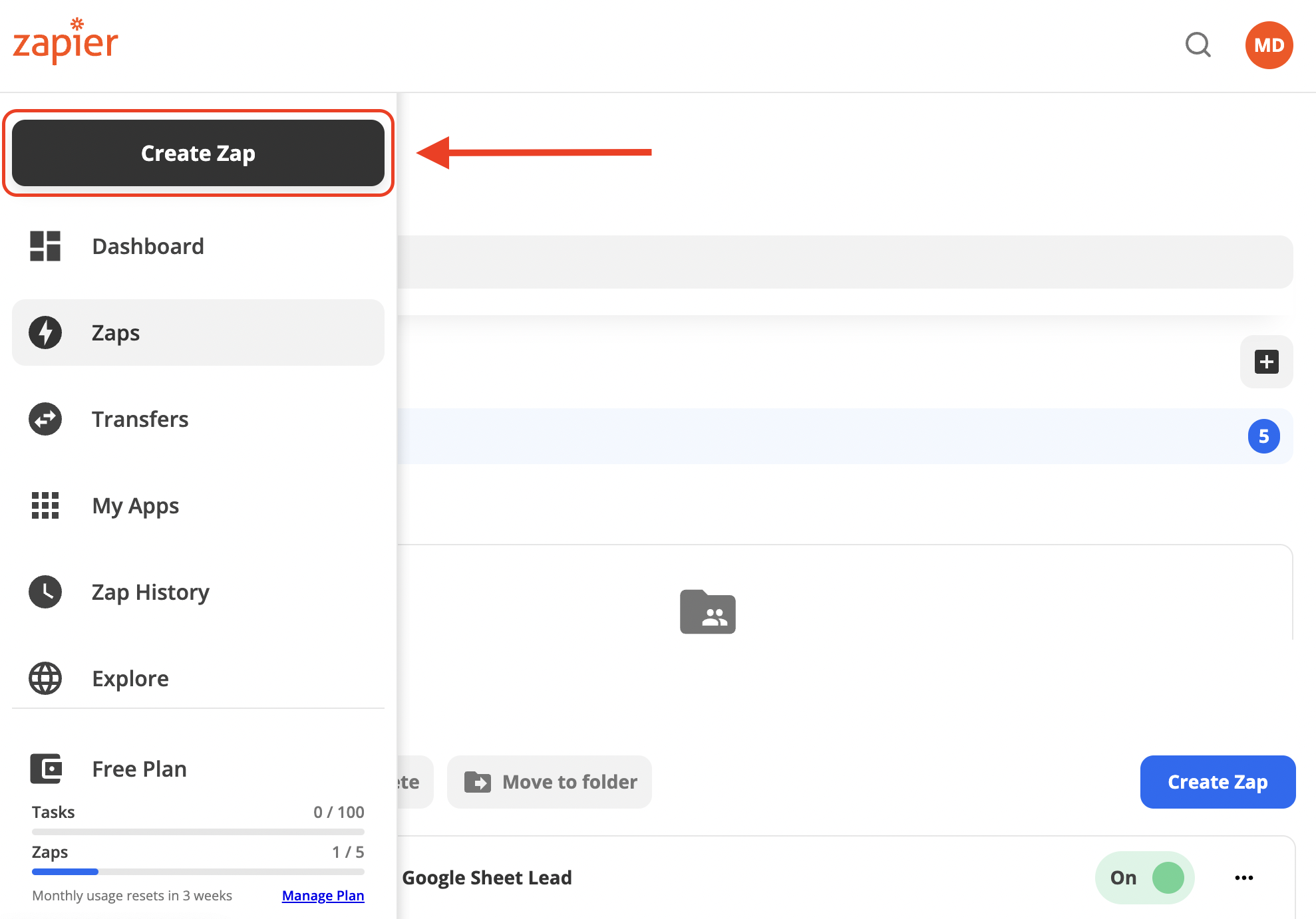Click the Explore globe icon
Viewport: 1316px width, 919px height.
(x=45, y=678)
